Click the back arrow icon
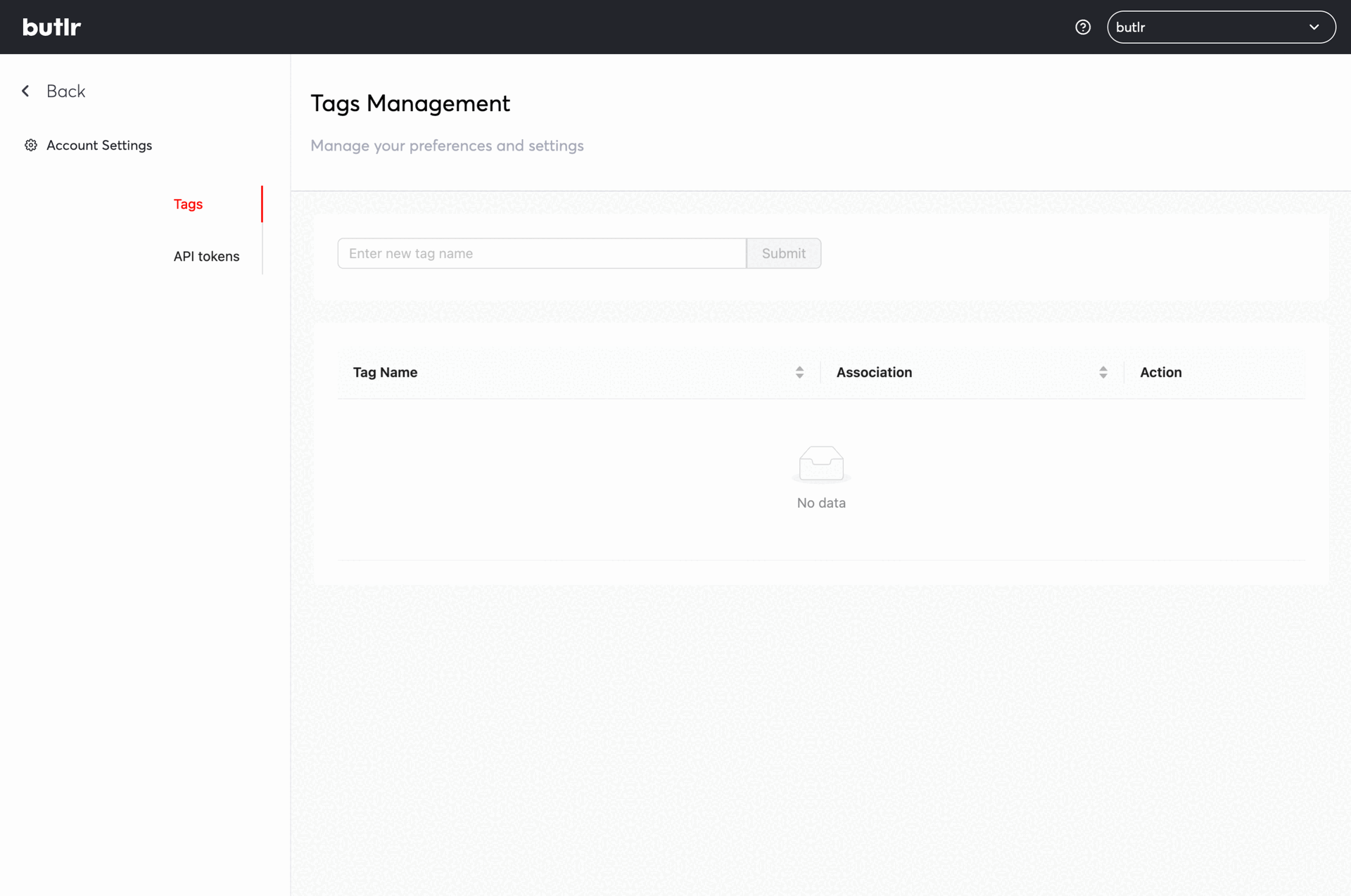The width and height of the screenshot is (1351, 896). 26,91
